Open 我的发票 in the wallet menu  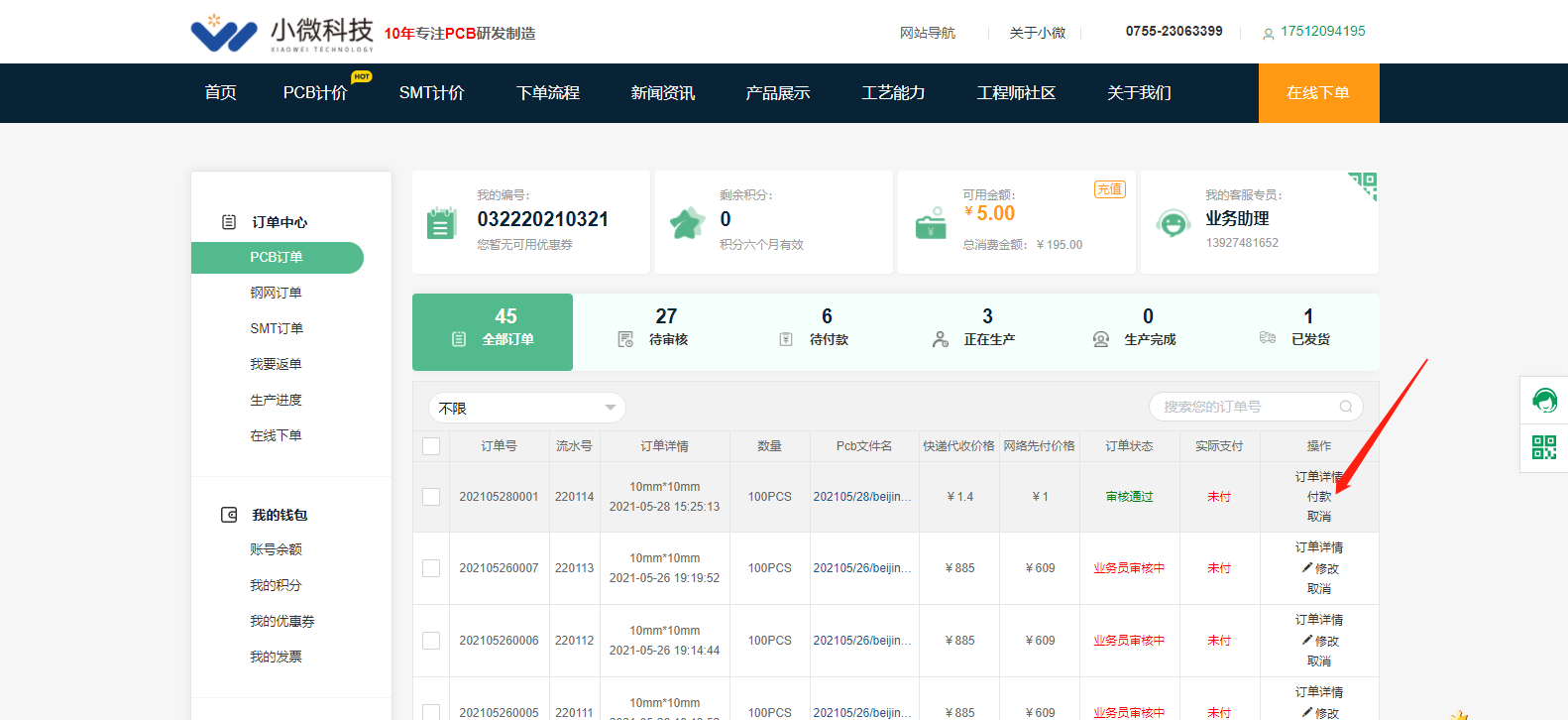pos(276,658)
